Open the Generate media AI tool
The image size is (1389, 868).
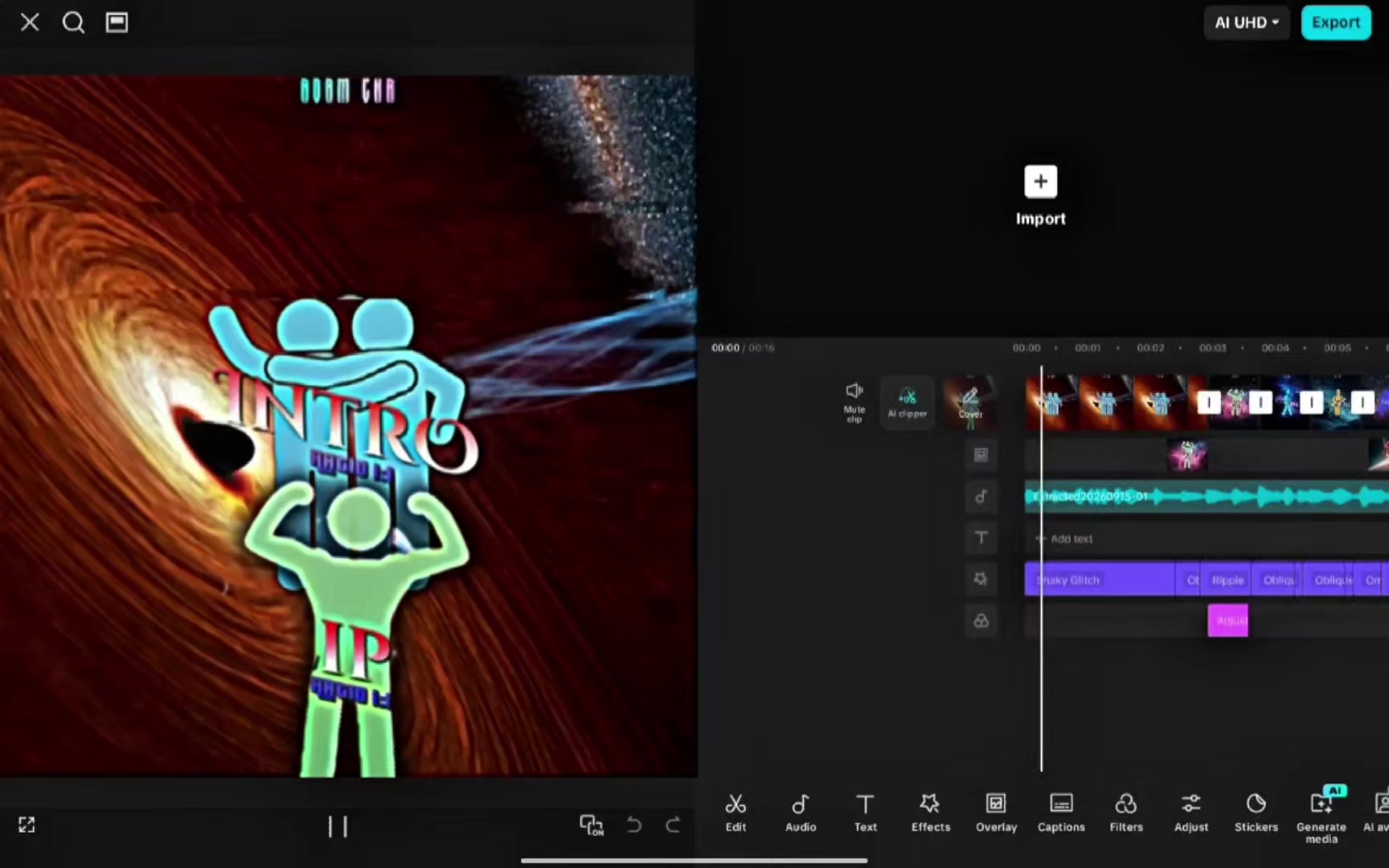click(x=1321, y=815)
